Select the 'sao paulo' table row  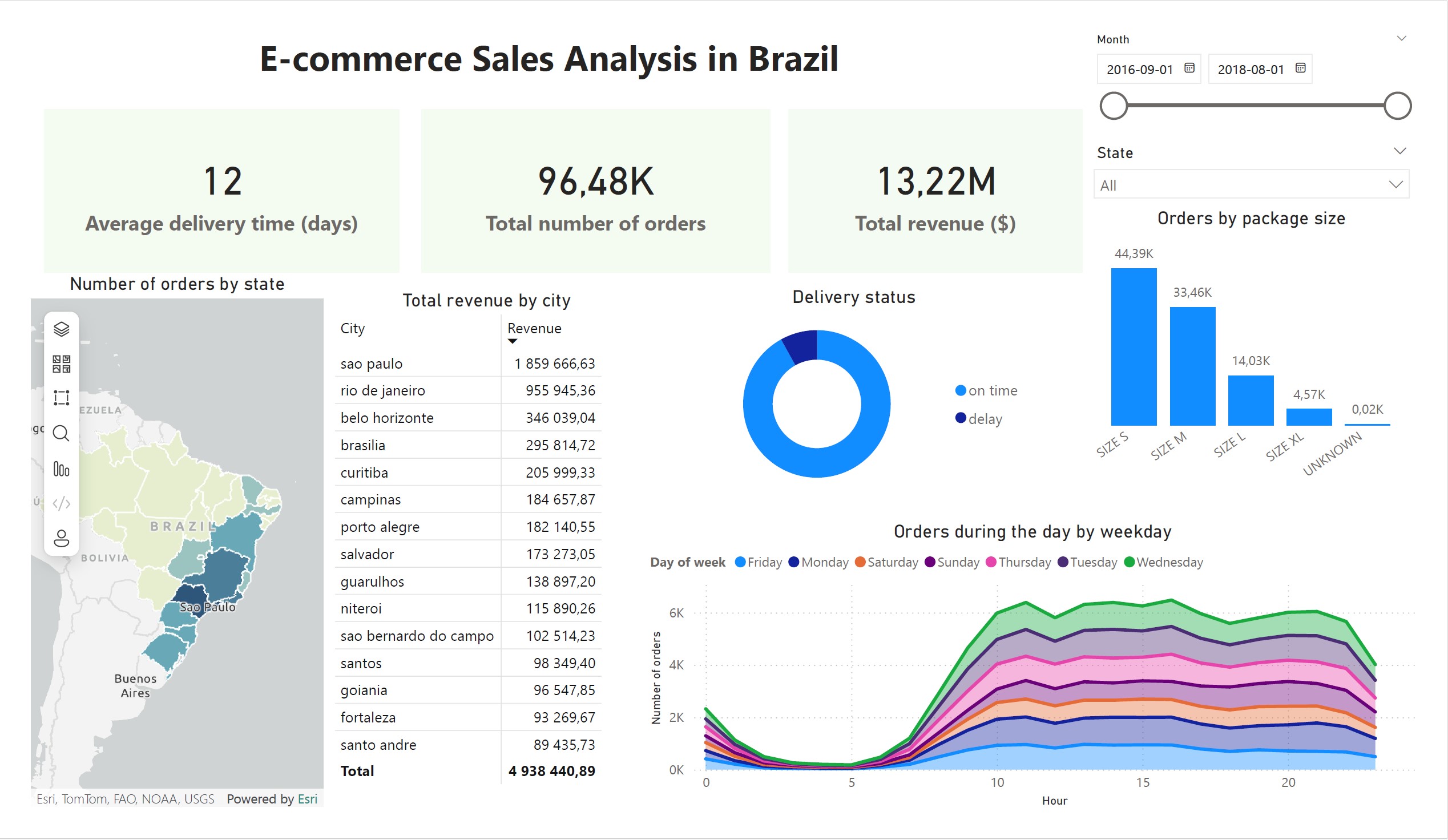coord(467,364)
